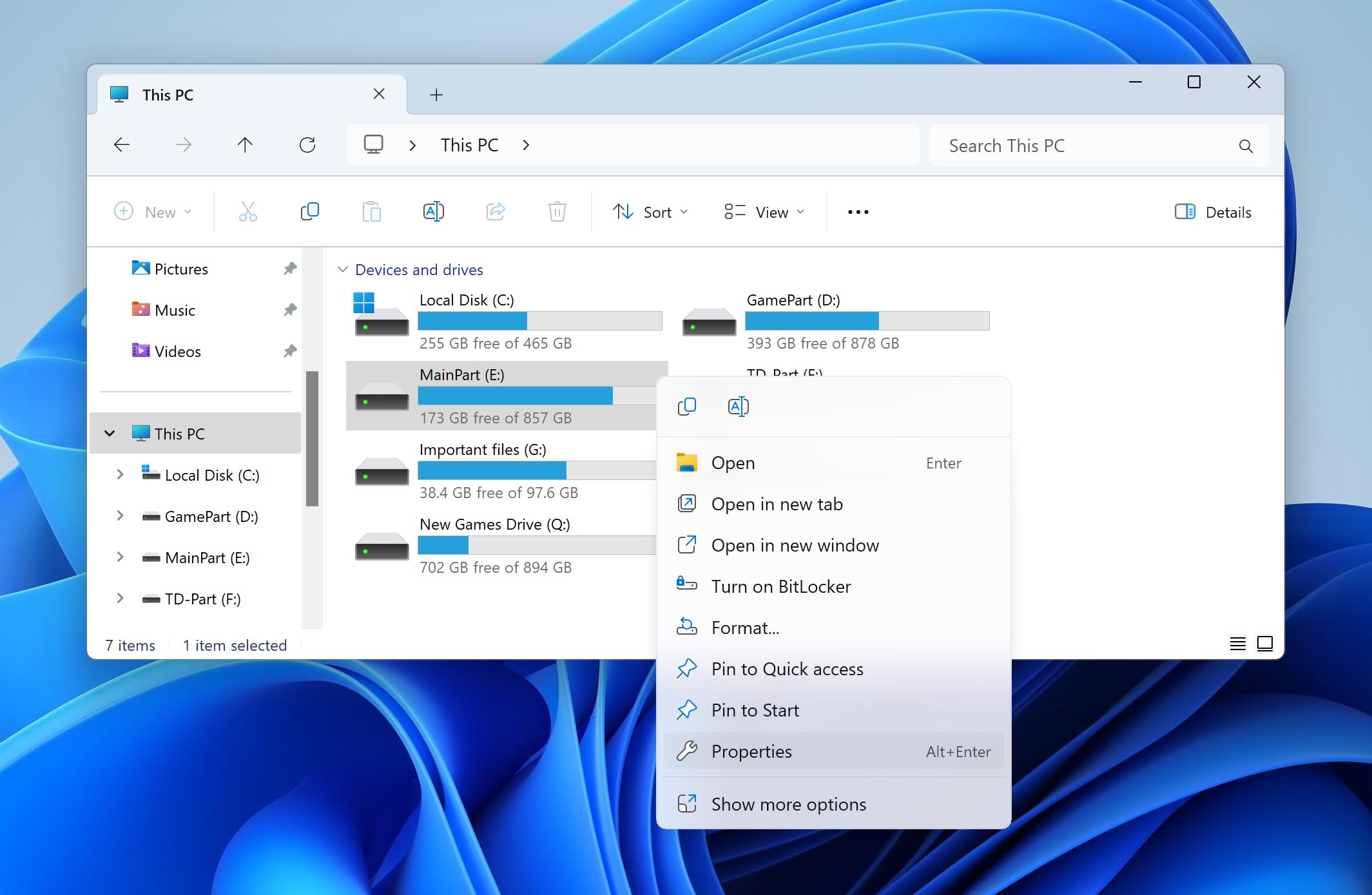Click '38.4 GB free of 97.6 GB' text
1372x895 pixels.
[499, 493]
